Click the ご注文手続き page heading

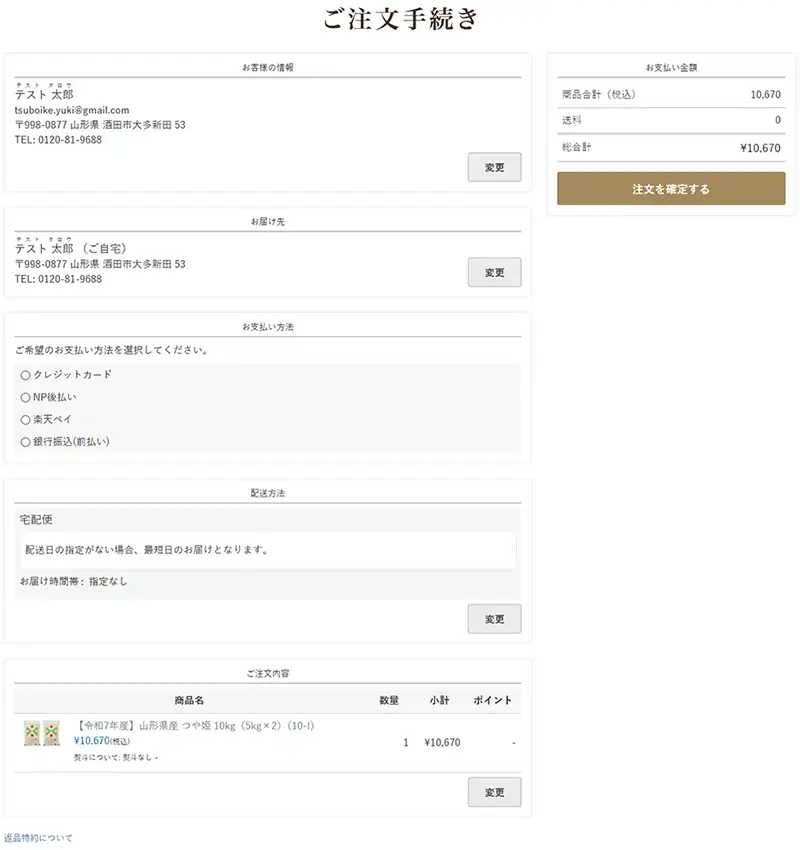(x=401, y=20)
